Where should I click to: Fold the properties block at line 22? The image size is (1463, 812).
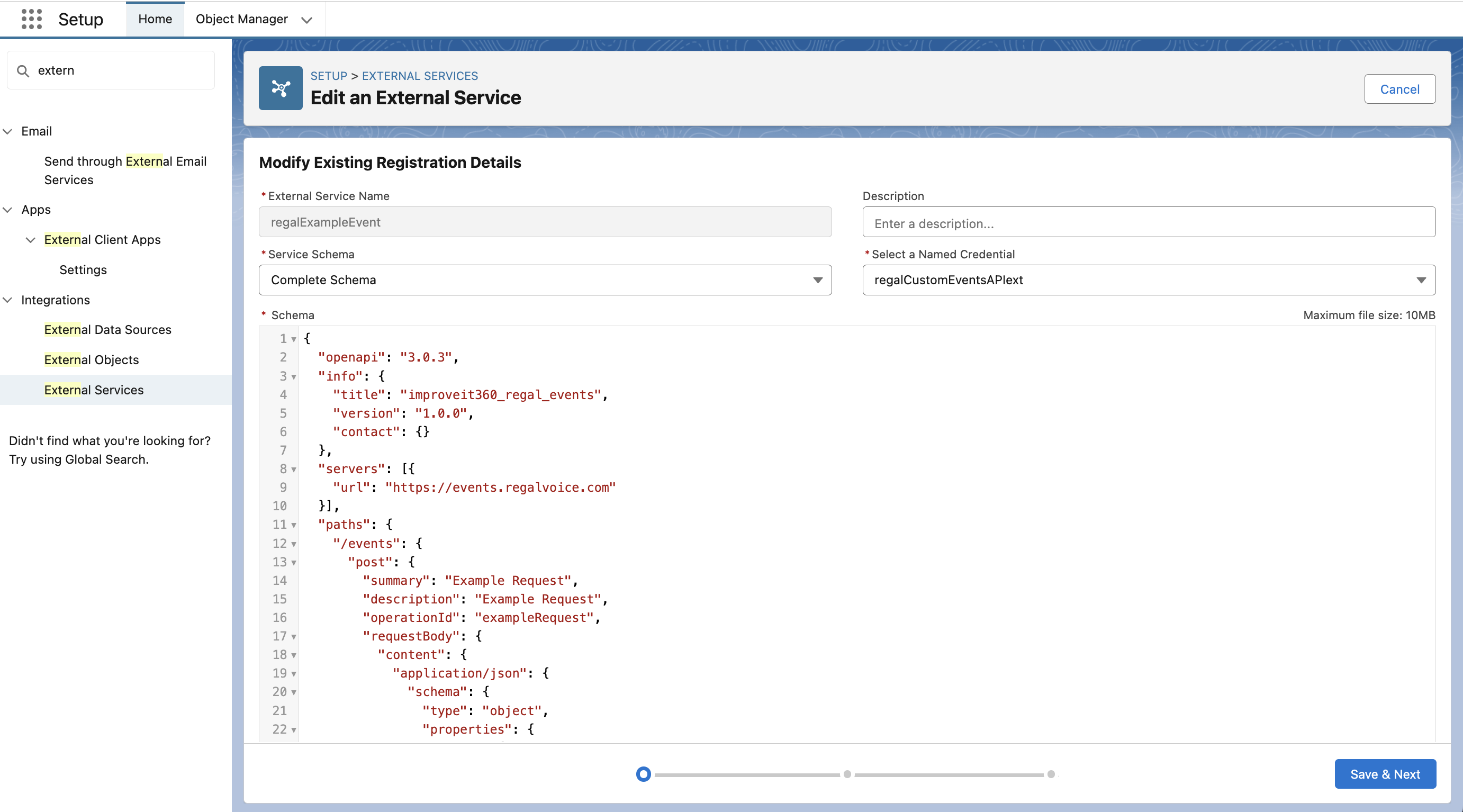(294, 730)
